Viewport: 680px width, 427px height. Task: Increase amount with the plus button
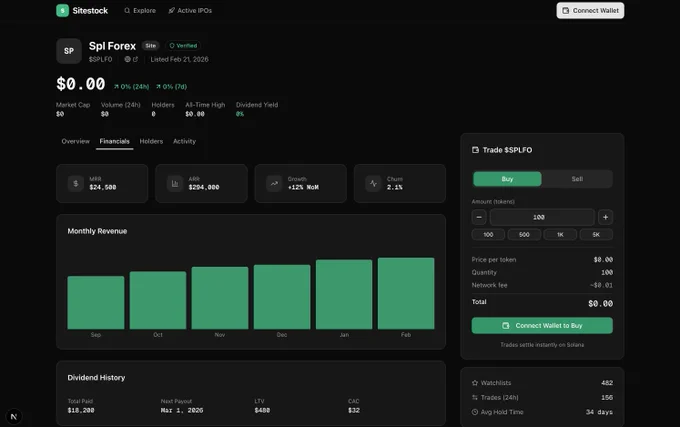coord(605,217)
